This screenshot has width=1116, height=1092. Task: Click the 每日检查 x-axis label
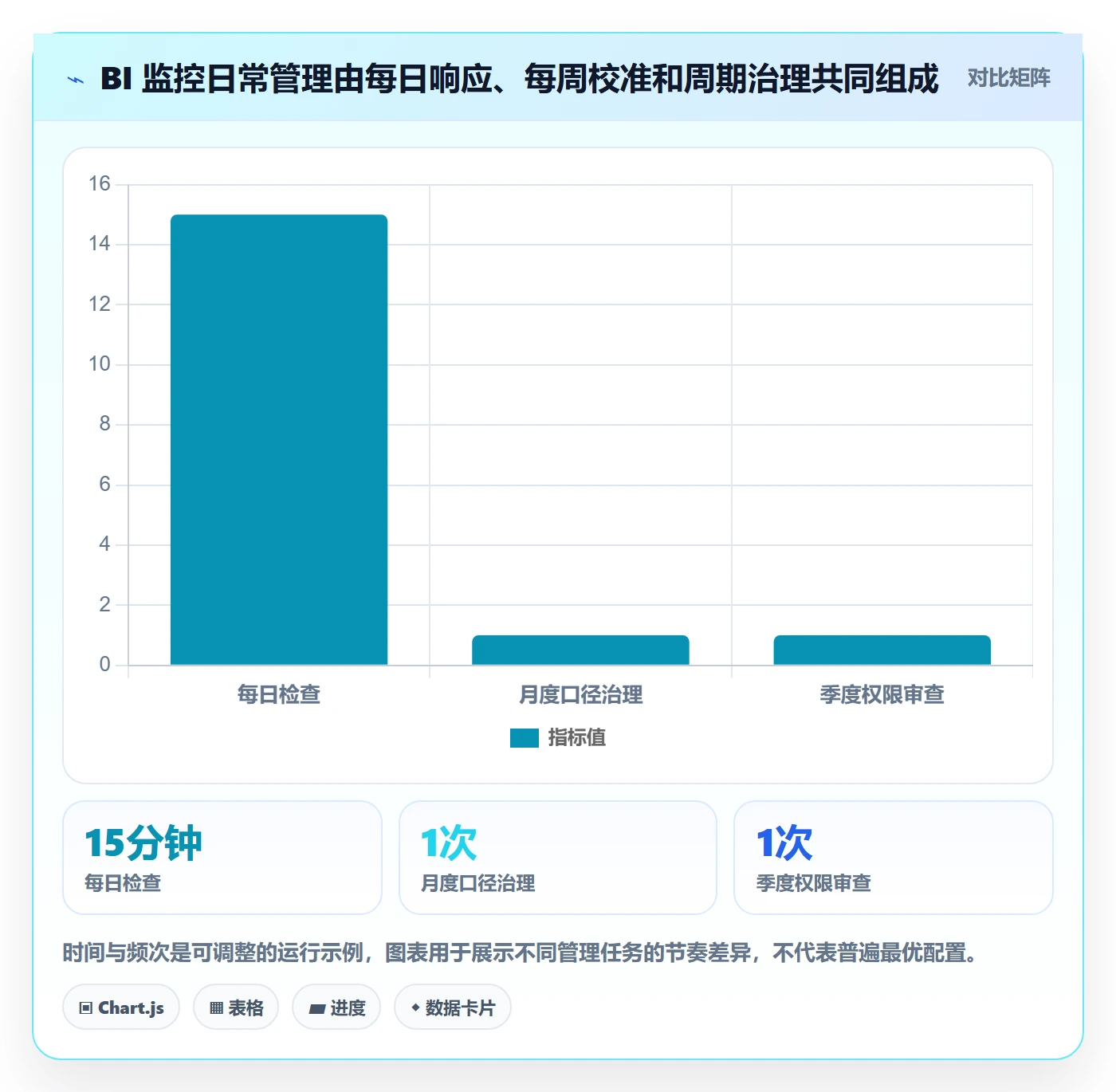(279, 694)
